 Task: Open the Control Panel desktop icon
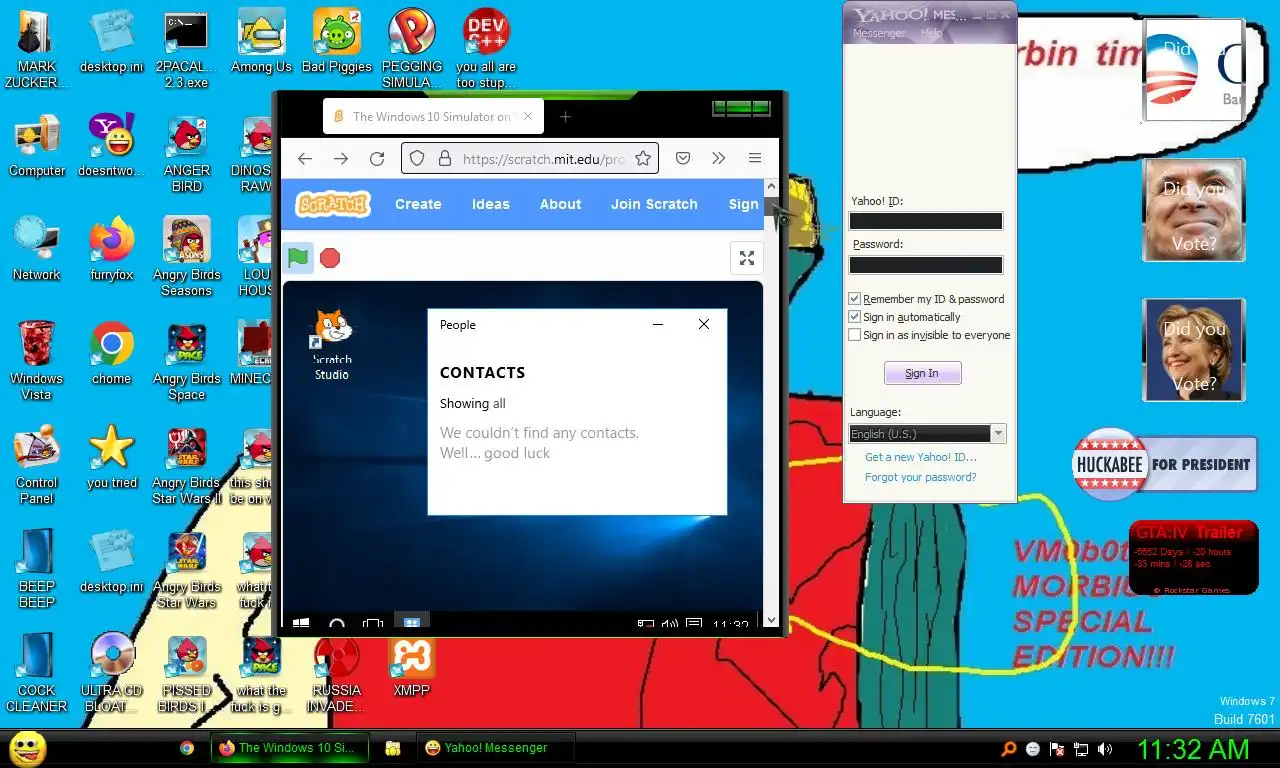37,466
